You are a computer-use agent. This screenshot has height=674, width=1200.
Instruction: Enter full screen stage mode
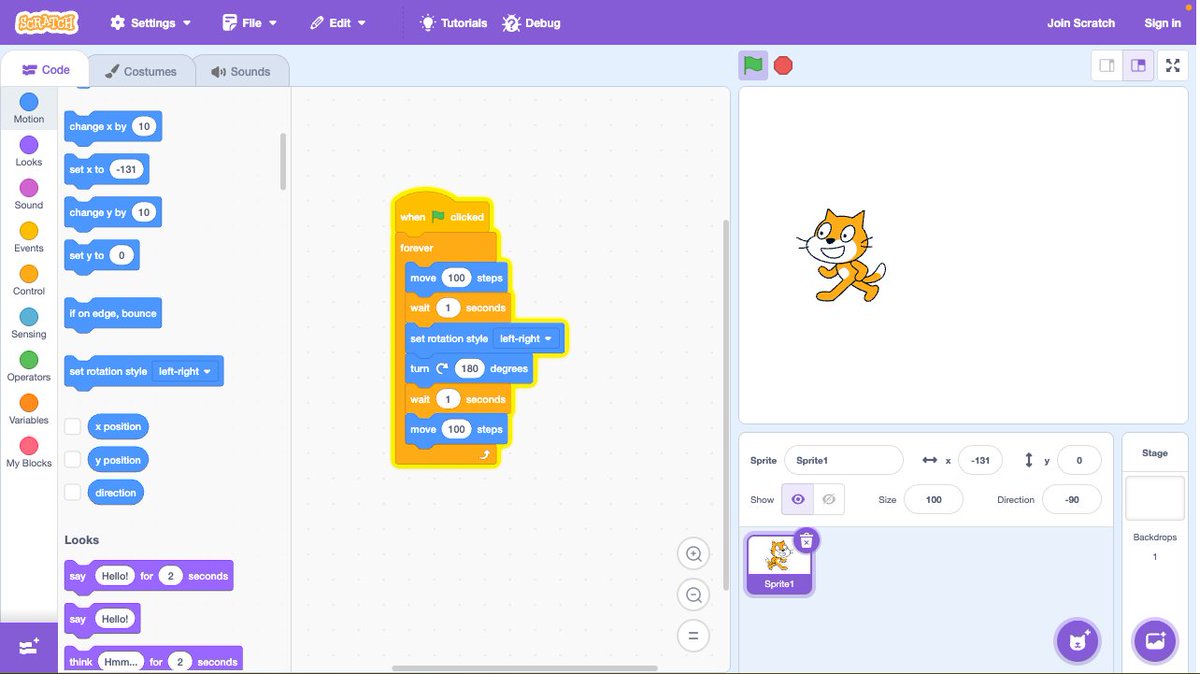coord(1173,65)
